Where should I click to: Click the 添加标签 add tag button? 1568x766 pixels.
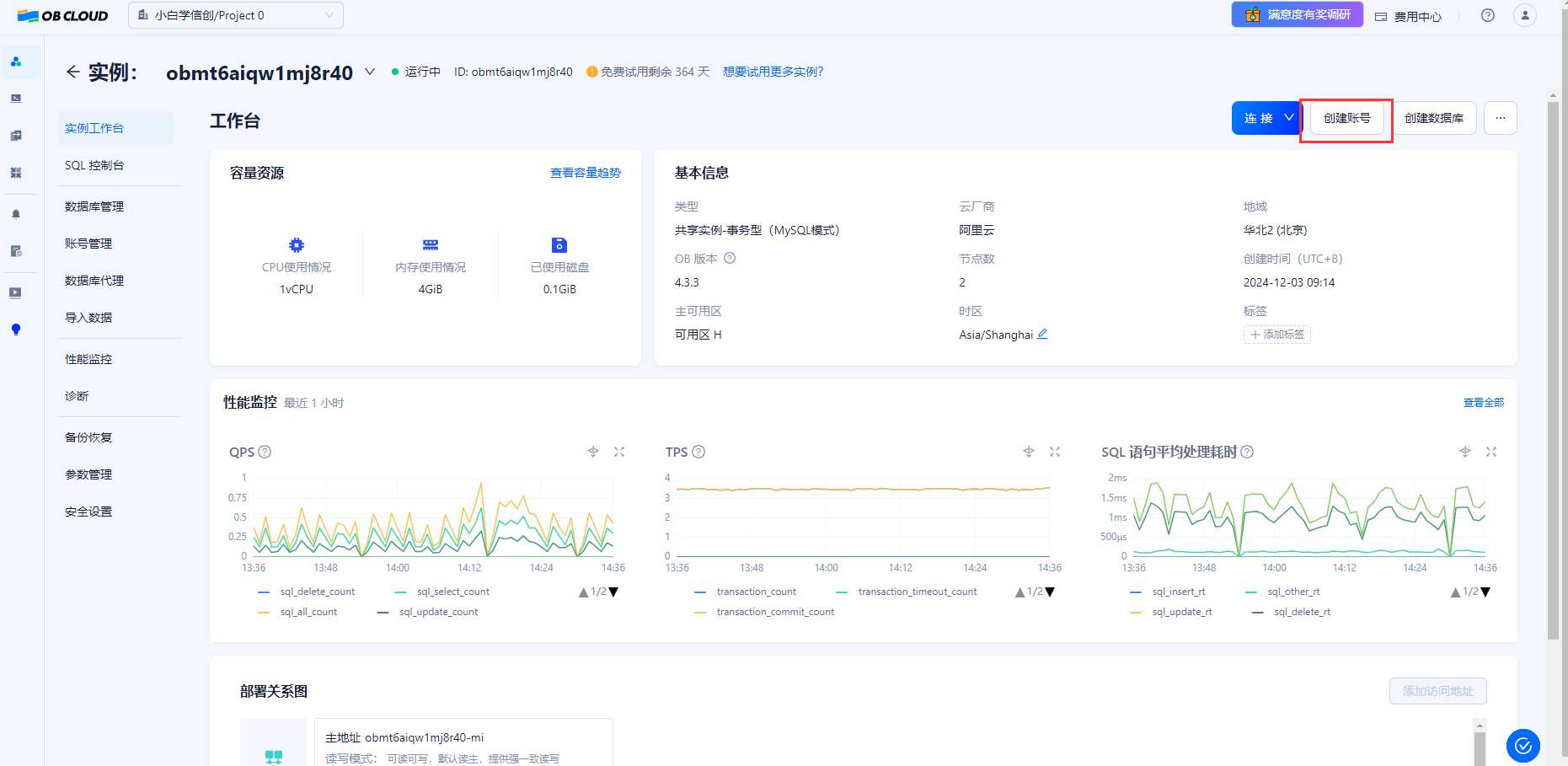point(1277,335)
